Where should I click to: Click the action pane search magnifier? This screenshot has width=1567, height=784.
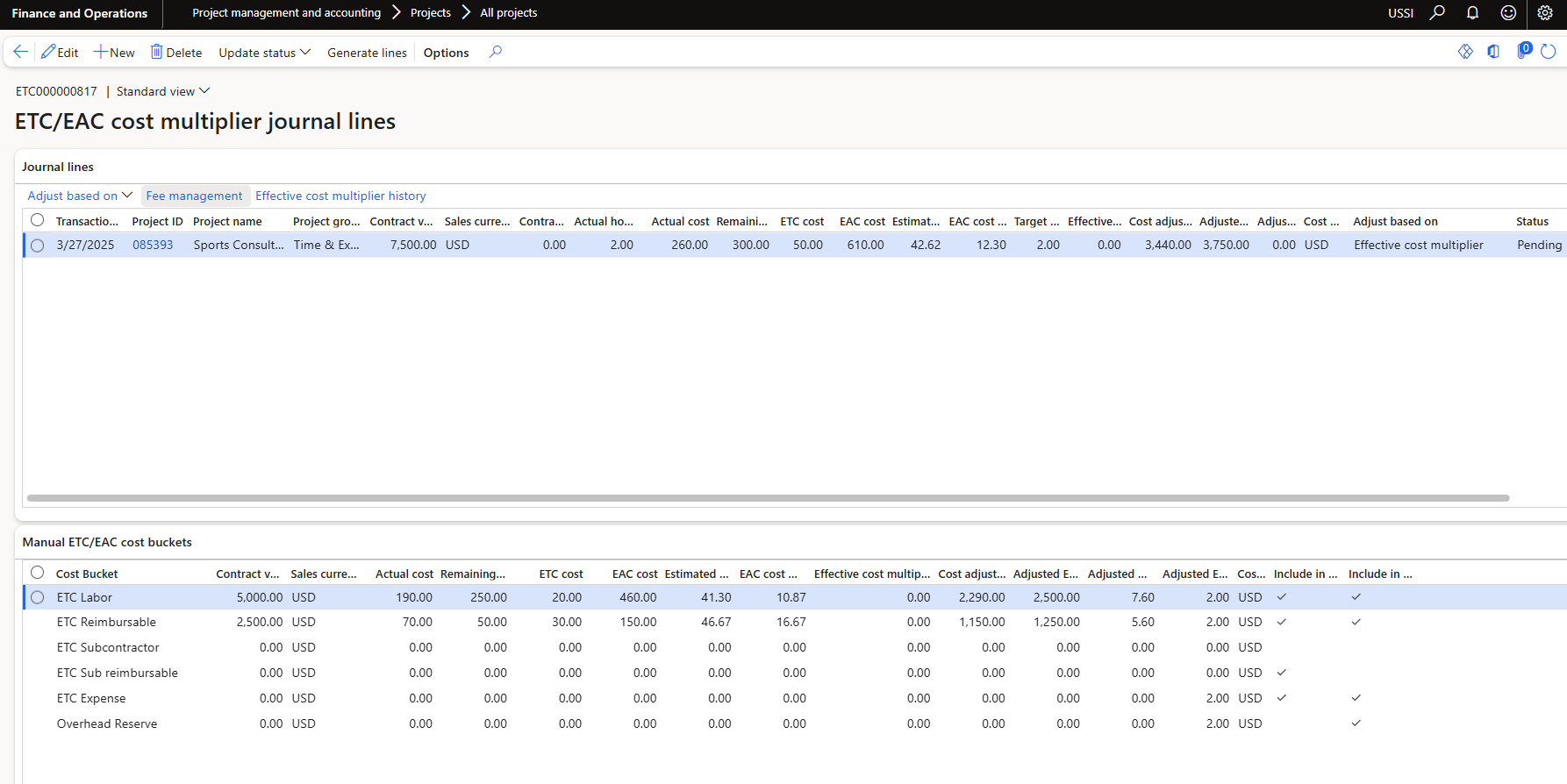[x=496, y=52]
